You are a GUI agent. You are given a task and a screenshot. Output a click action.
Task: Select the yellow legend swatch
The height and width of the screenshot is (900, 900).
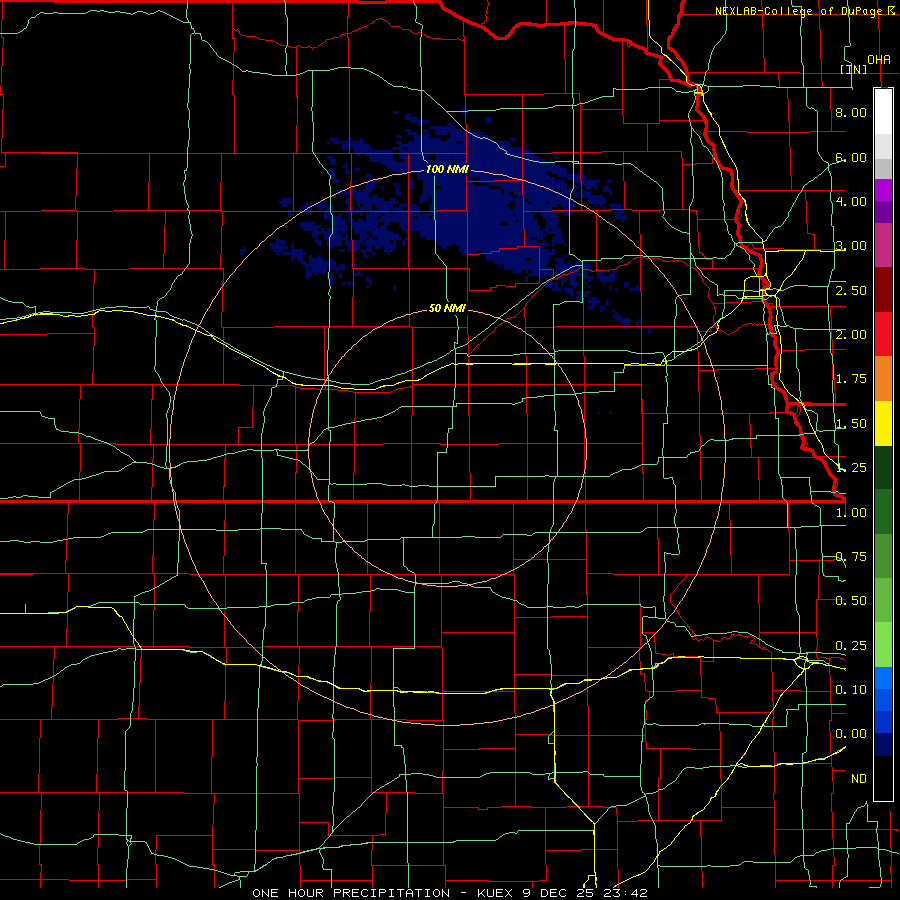click(883, 423)
